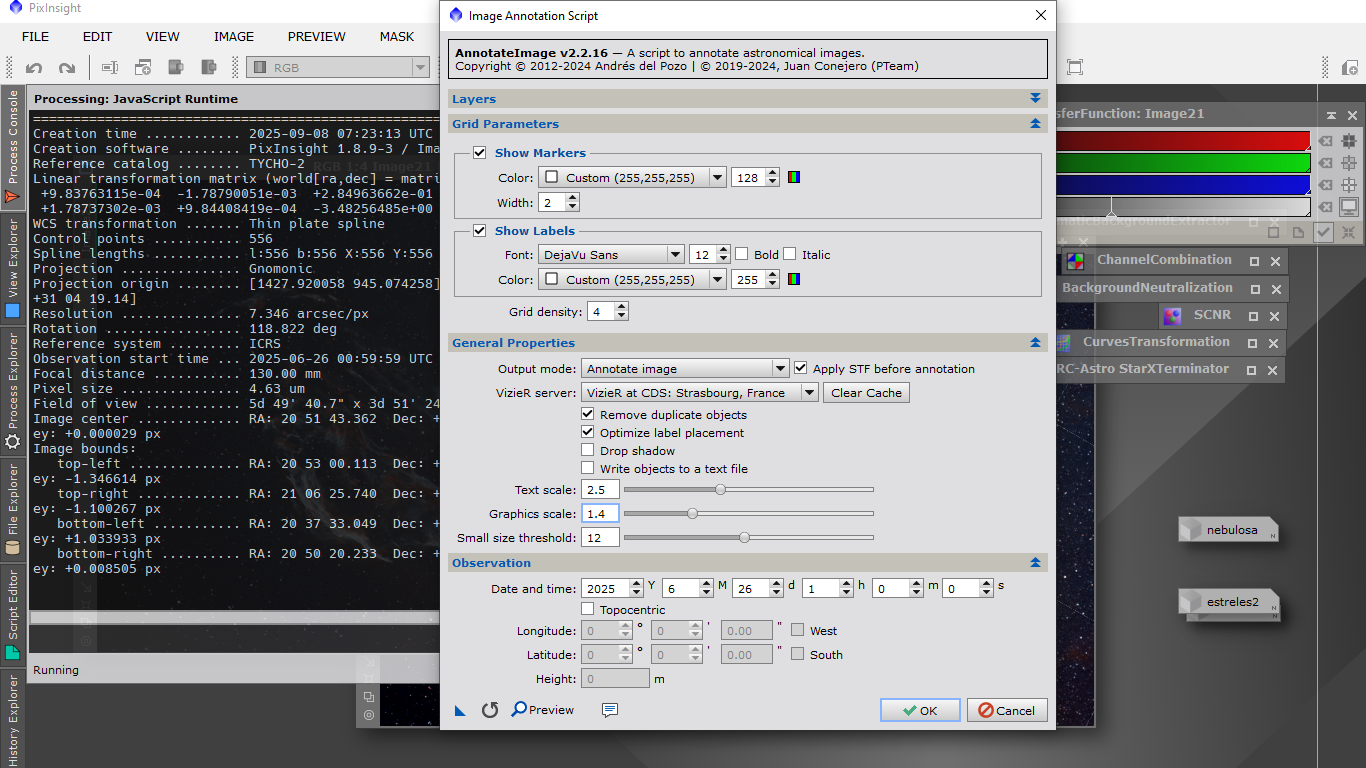Open the IMAGE menu

[x=234, y=37]
